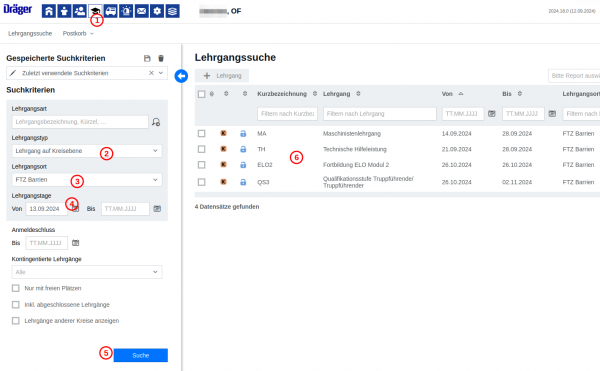
Task: Open the envelope messages module icon
Action: point(142,11)
